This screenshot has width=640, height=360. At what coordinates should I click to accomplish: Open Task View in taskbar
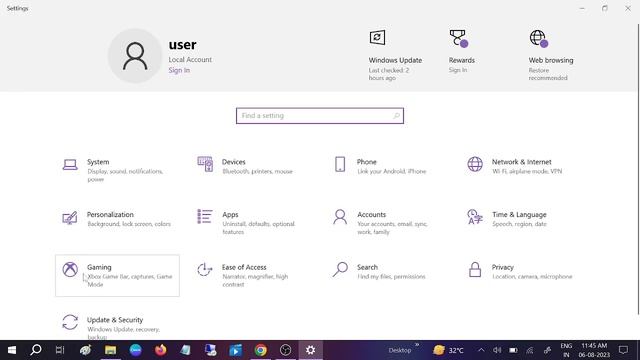[x=60, y=350]
